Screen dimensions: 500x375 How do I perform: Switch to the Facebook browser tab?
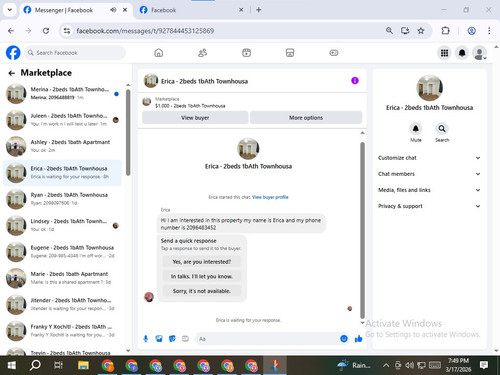tap(192, 10)
